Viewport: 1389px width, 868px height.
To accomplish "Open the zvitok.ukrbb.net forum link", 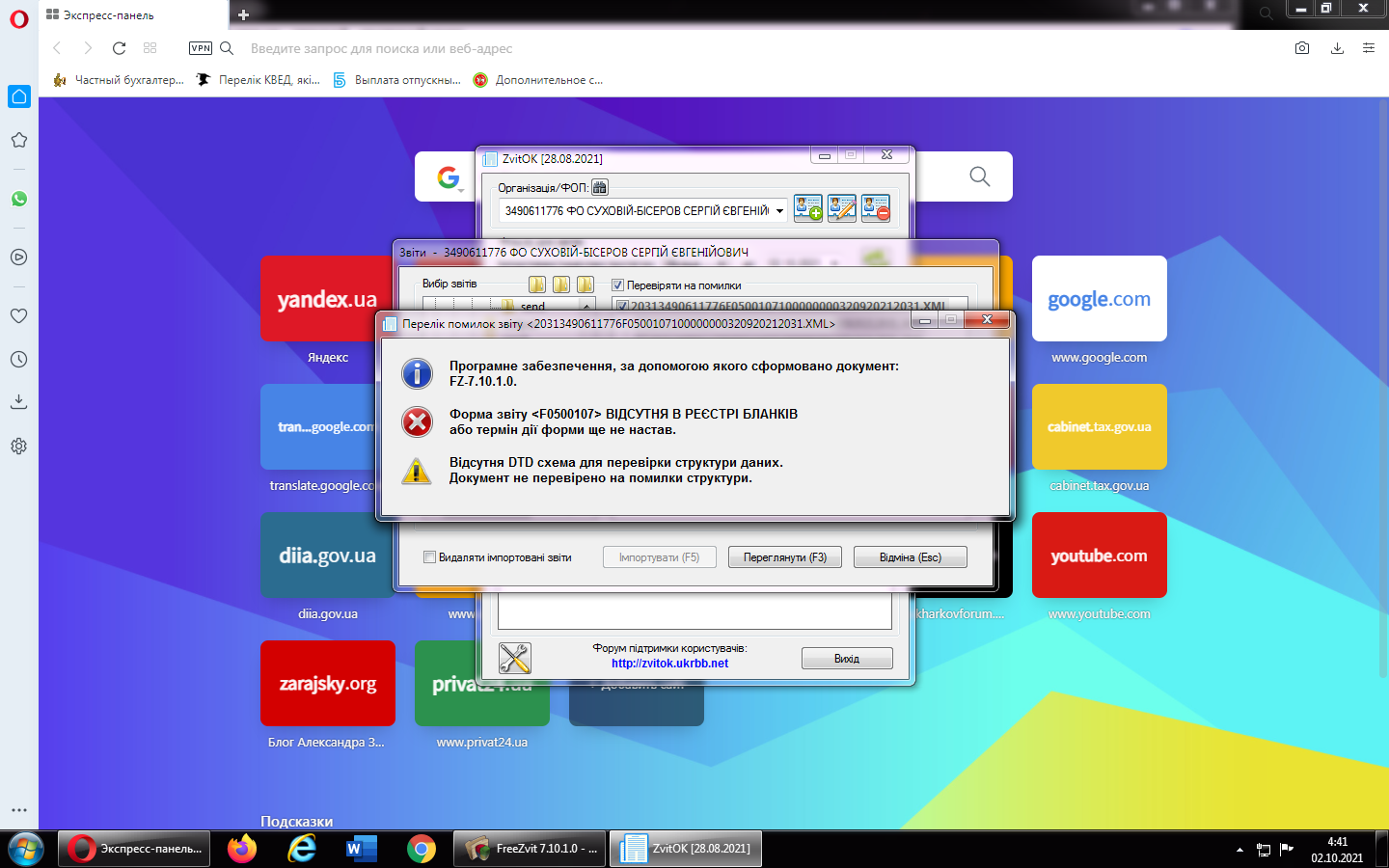I will point(669,664).
